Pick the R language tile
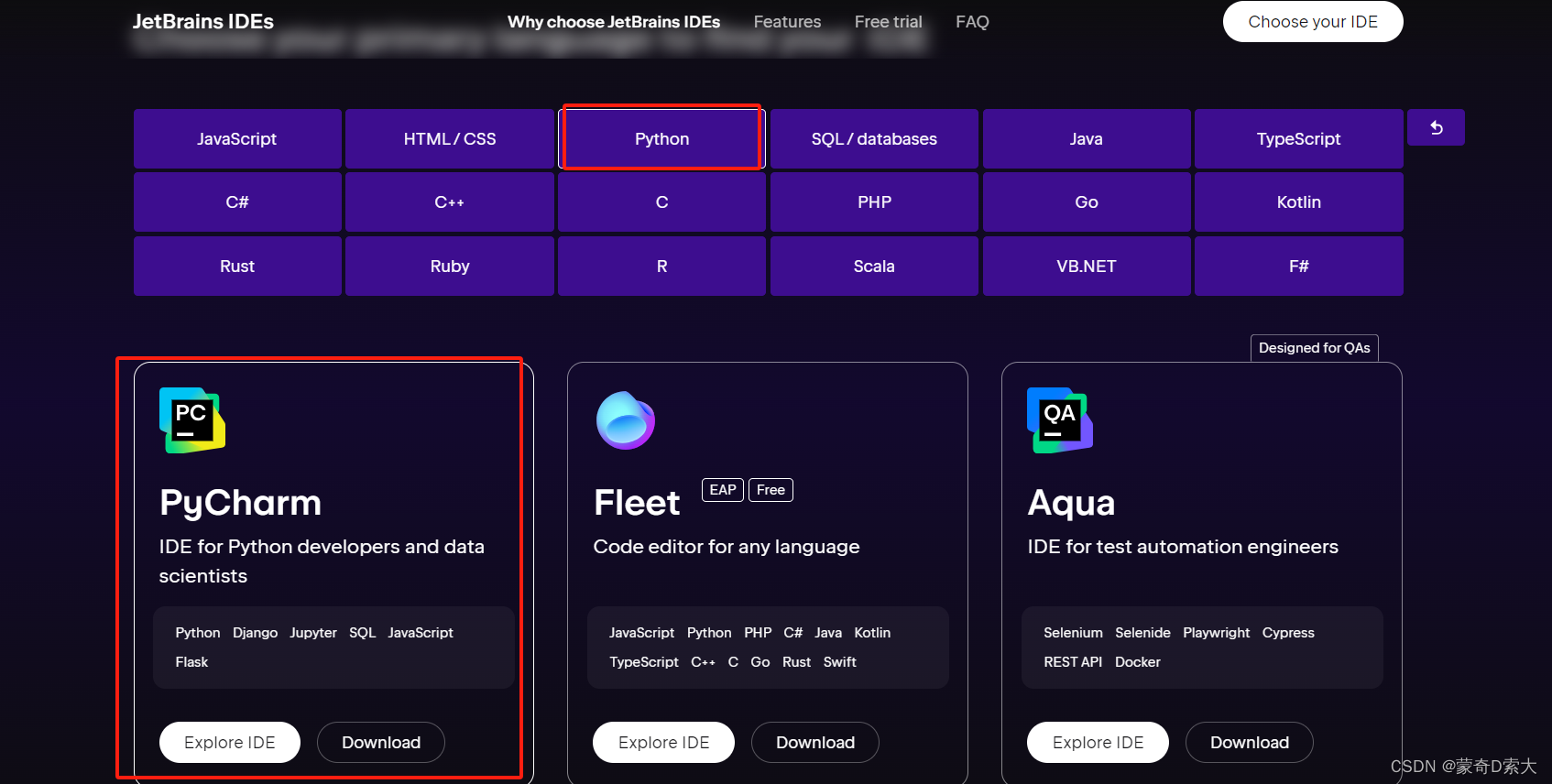 [x=661, y=267]
